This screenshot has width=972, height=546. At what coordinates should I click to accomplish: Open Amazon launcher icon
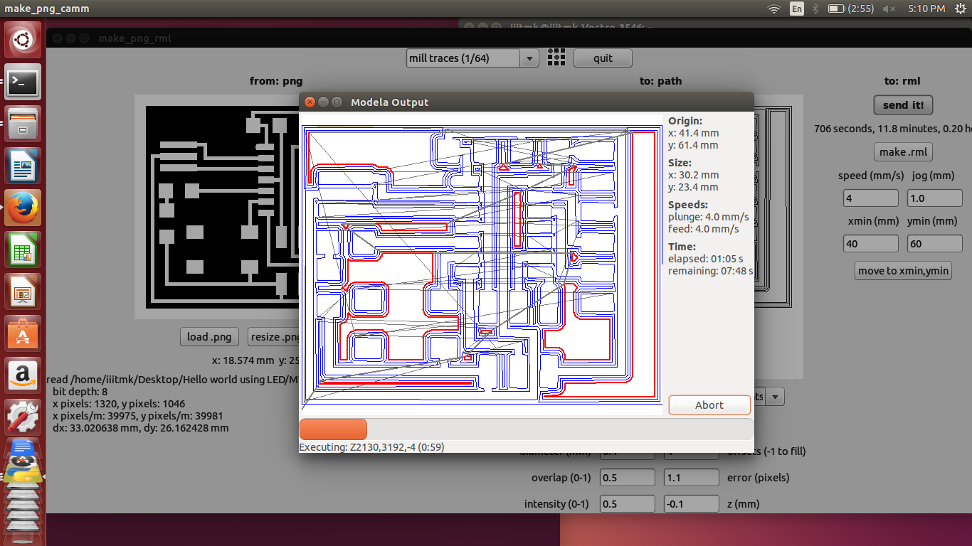[23, 376]
